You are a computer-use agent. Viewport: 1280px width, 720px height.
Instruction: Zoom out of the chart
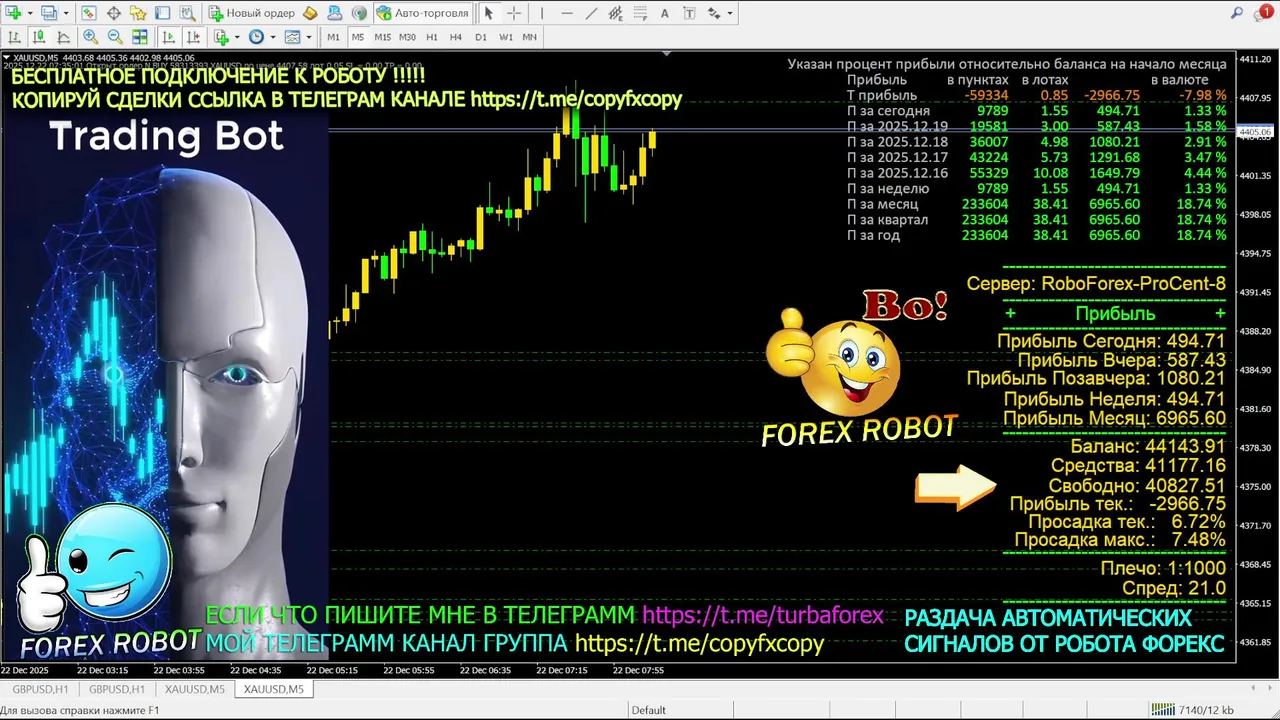115,37
